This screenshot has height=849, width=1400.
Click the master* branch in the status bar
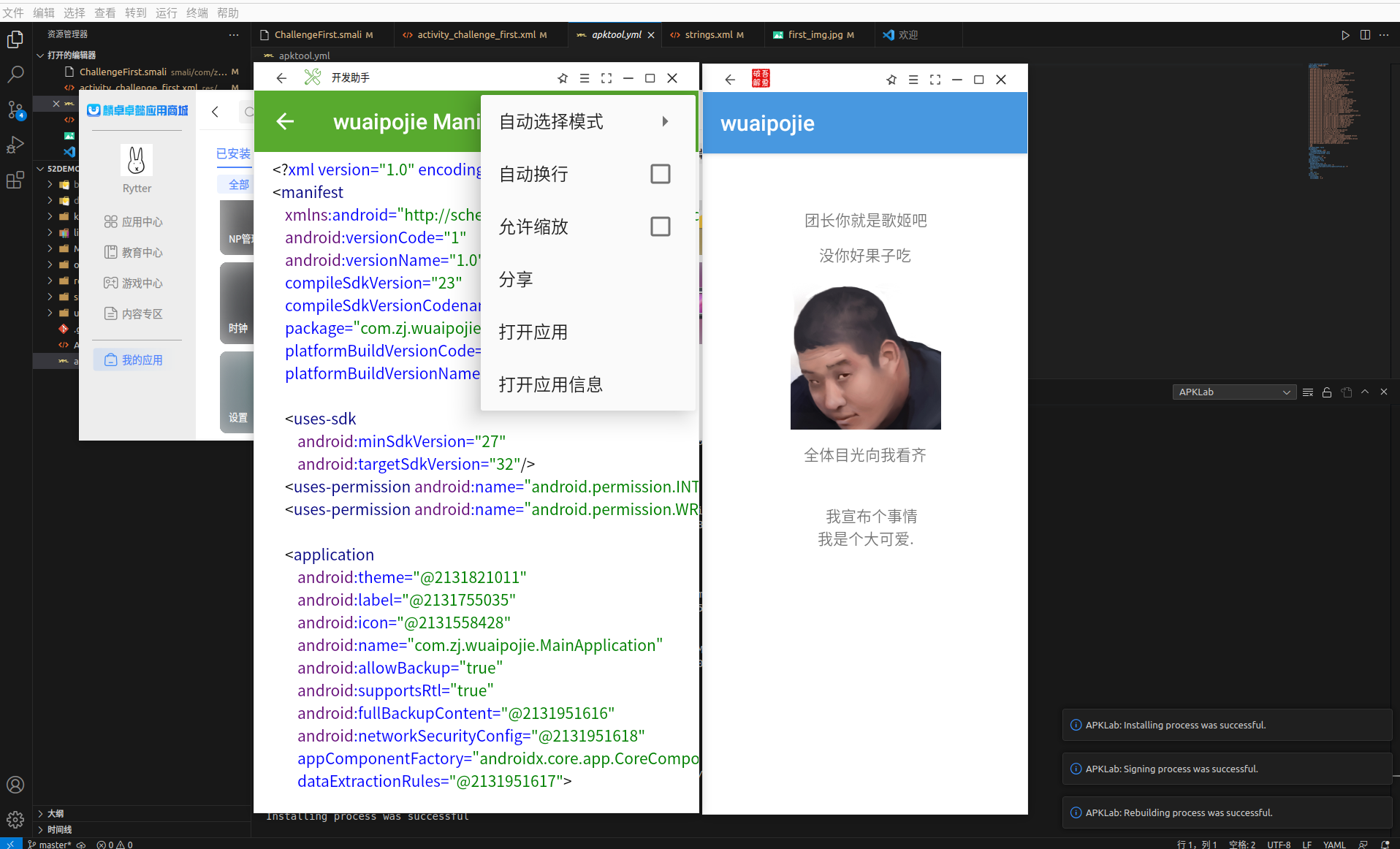pyautogui.click(x=50, y=844)
